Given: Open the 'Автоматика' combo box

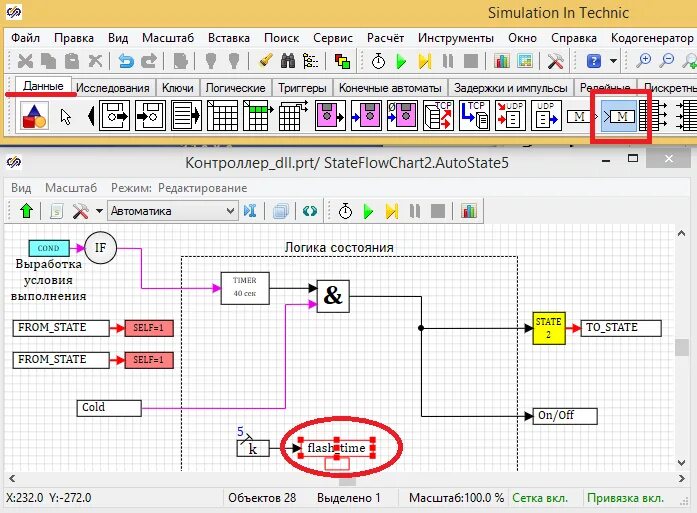Looking at the screenshot, I should 172,211.
